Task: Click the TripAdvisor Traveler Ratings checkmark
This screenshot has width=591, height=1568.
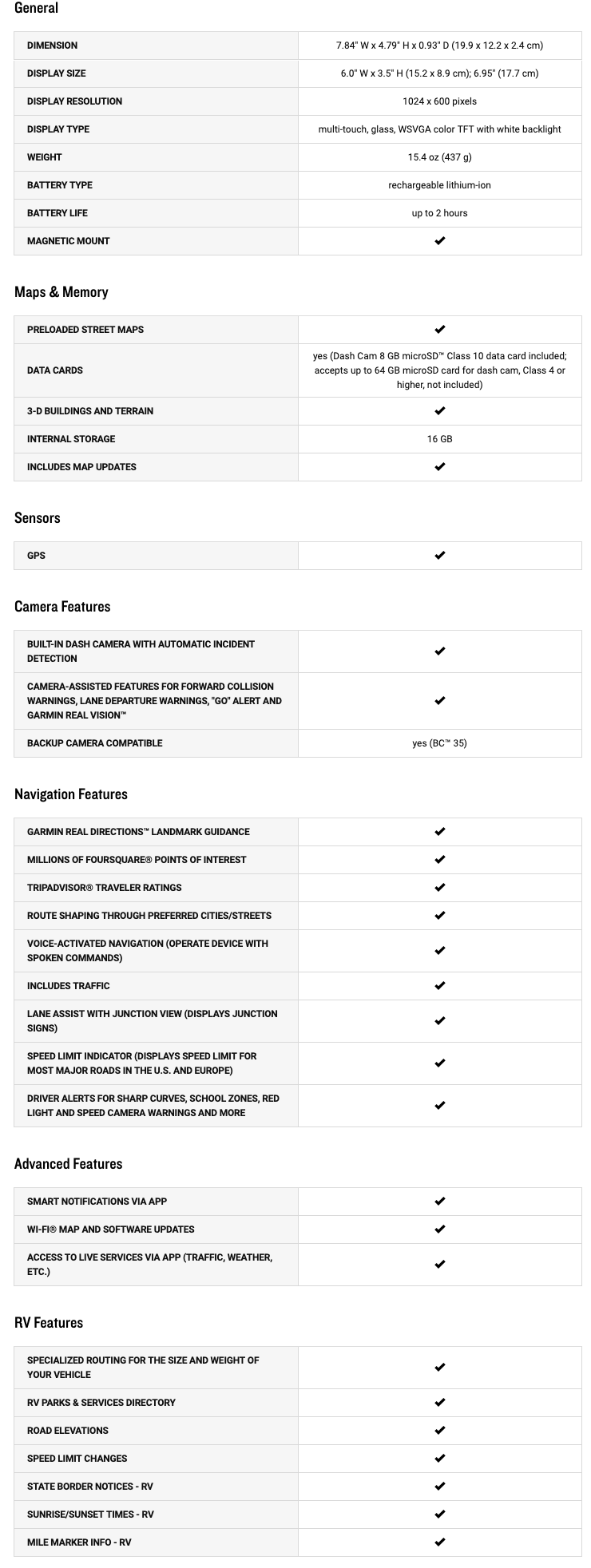Action: point(439,888)
